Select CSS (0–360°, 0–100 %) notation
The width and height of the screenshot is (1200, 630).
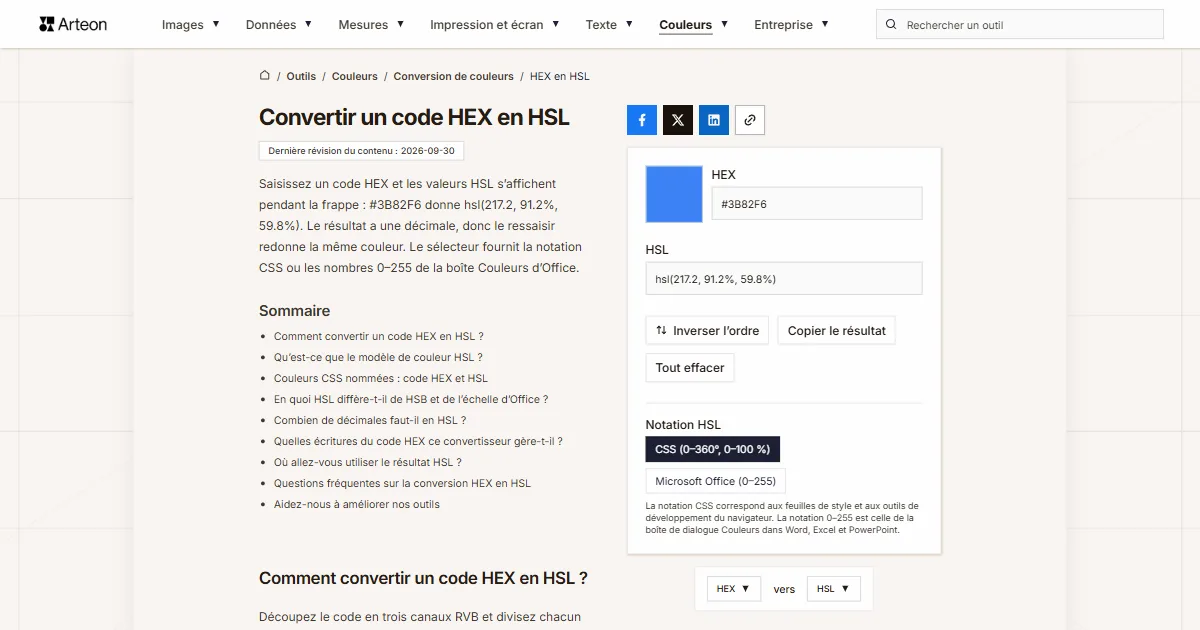713,449
